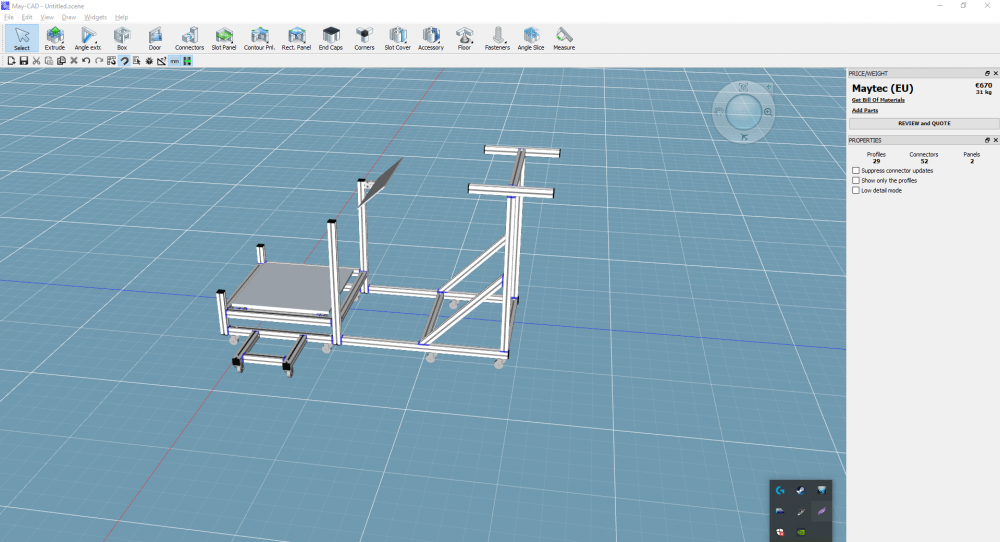Screen dimensions: 1000x542
Task: Activate the Angle extrude tool
Action: pos(88,38)
